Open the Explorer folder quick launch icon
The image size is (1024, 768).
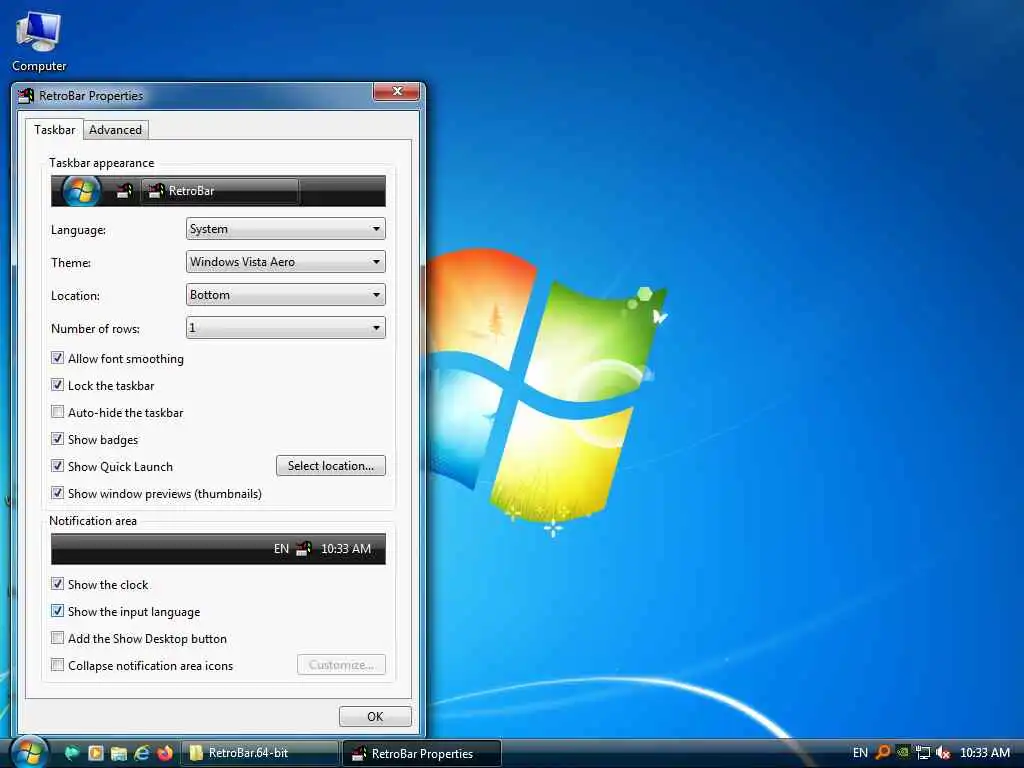tap(118, 754)
